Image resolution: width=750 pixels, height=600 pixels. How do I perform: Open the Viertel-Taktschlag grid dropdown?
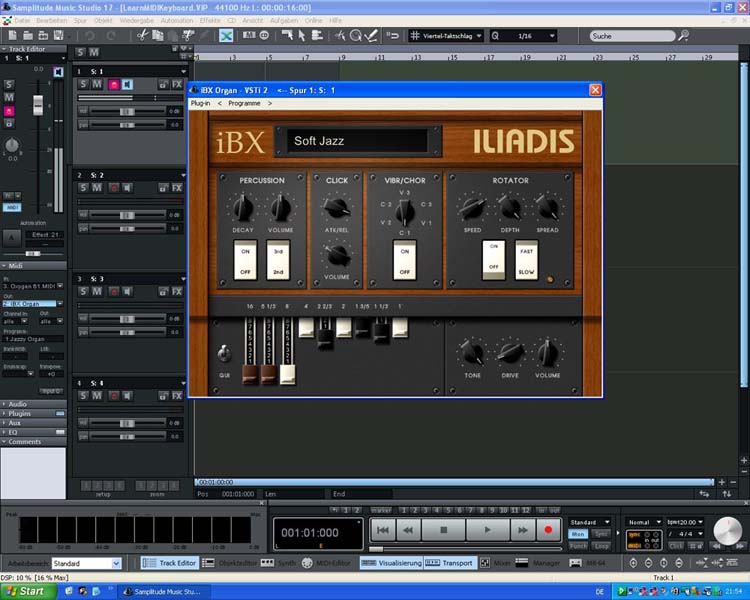point(452,36)
